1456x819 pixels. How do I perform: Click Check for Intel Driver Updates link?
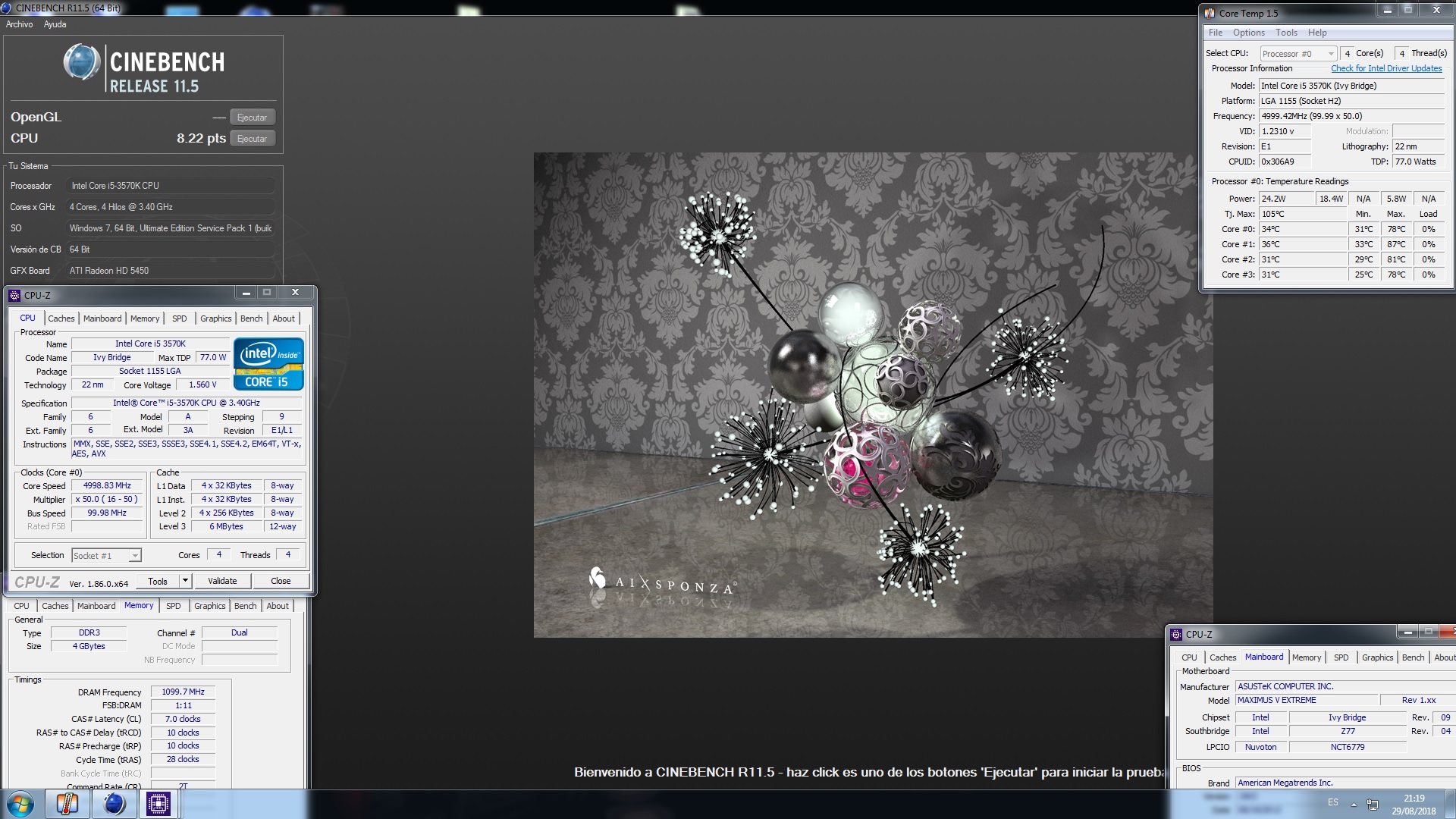[x=1386, y=68]
